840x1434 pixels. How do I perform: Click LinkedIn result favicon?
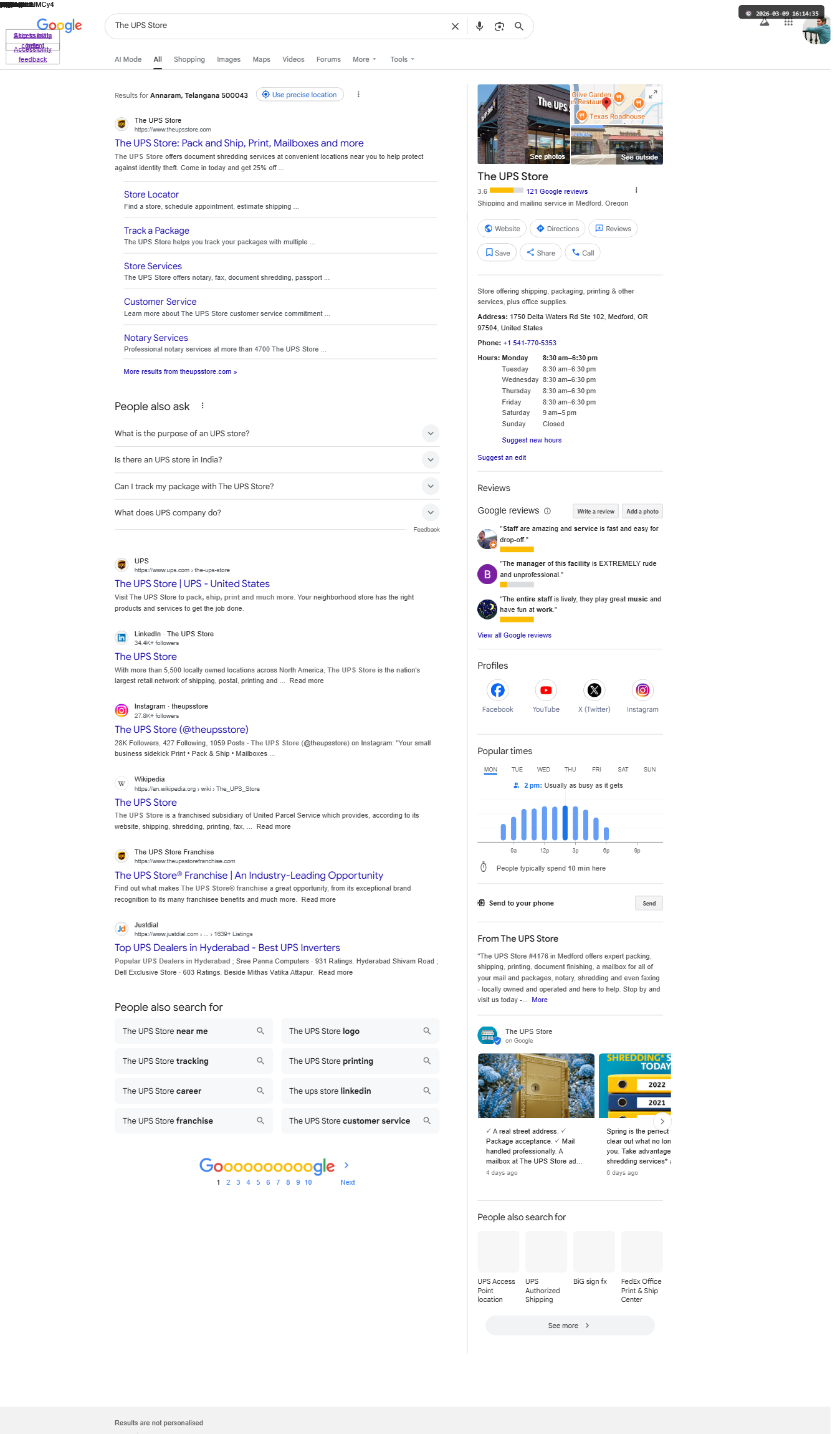pos(122,638)
